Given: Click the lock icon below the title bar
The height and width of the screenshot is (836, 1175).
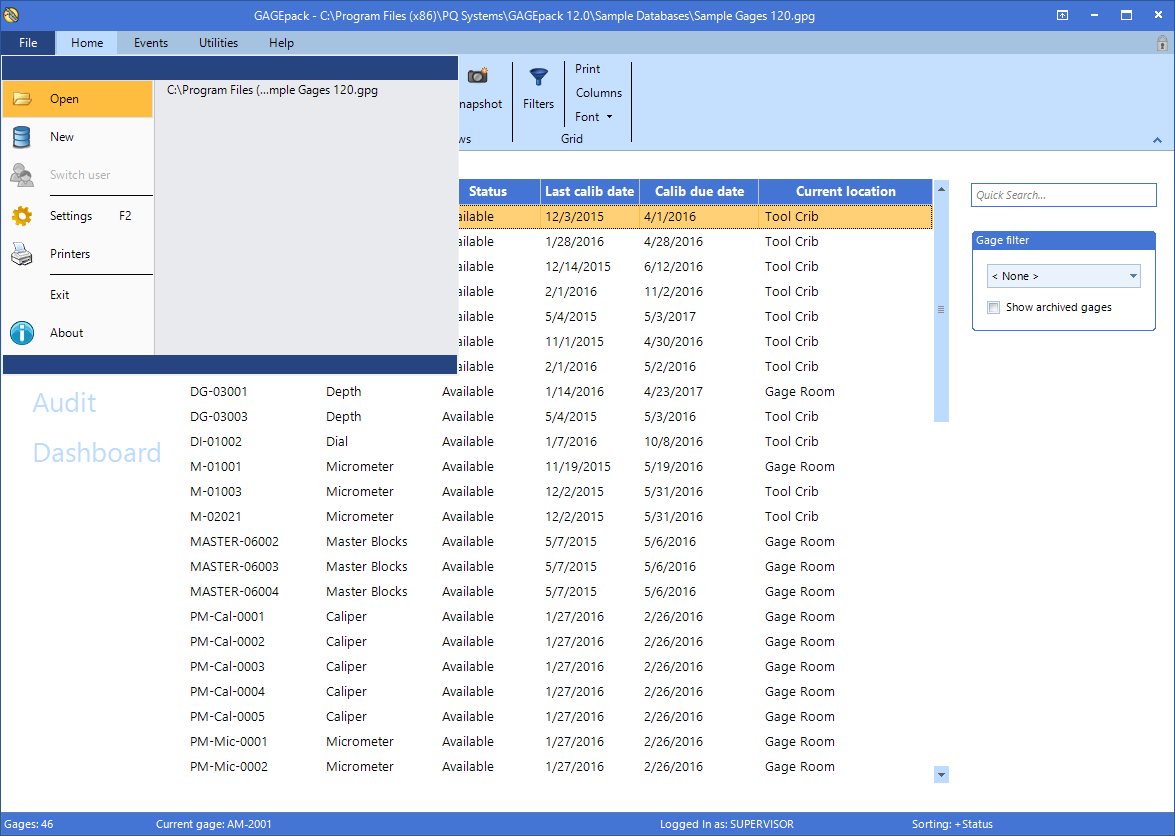Looking at the screenshot, I should [x=1162, y=44].
